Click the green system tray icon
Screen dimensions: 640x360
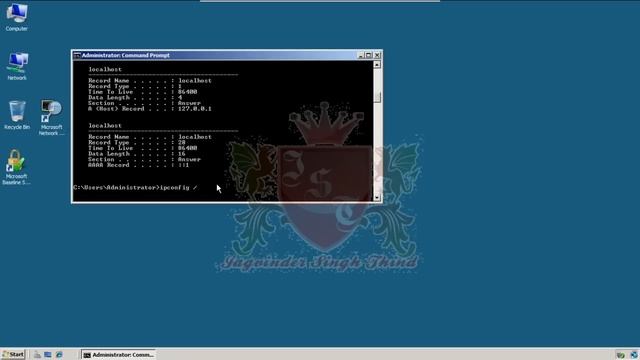pyautogui.click(x=621, y=355)
